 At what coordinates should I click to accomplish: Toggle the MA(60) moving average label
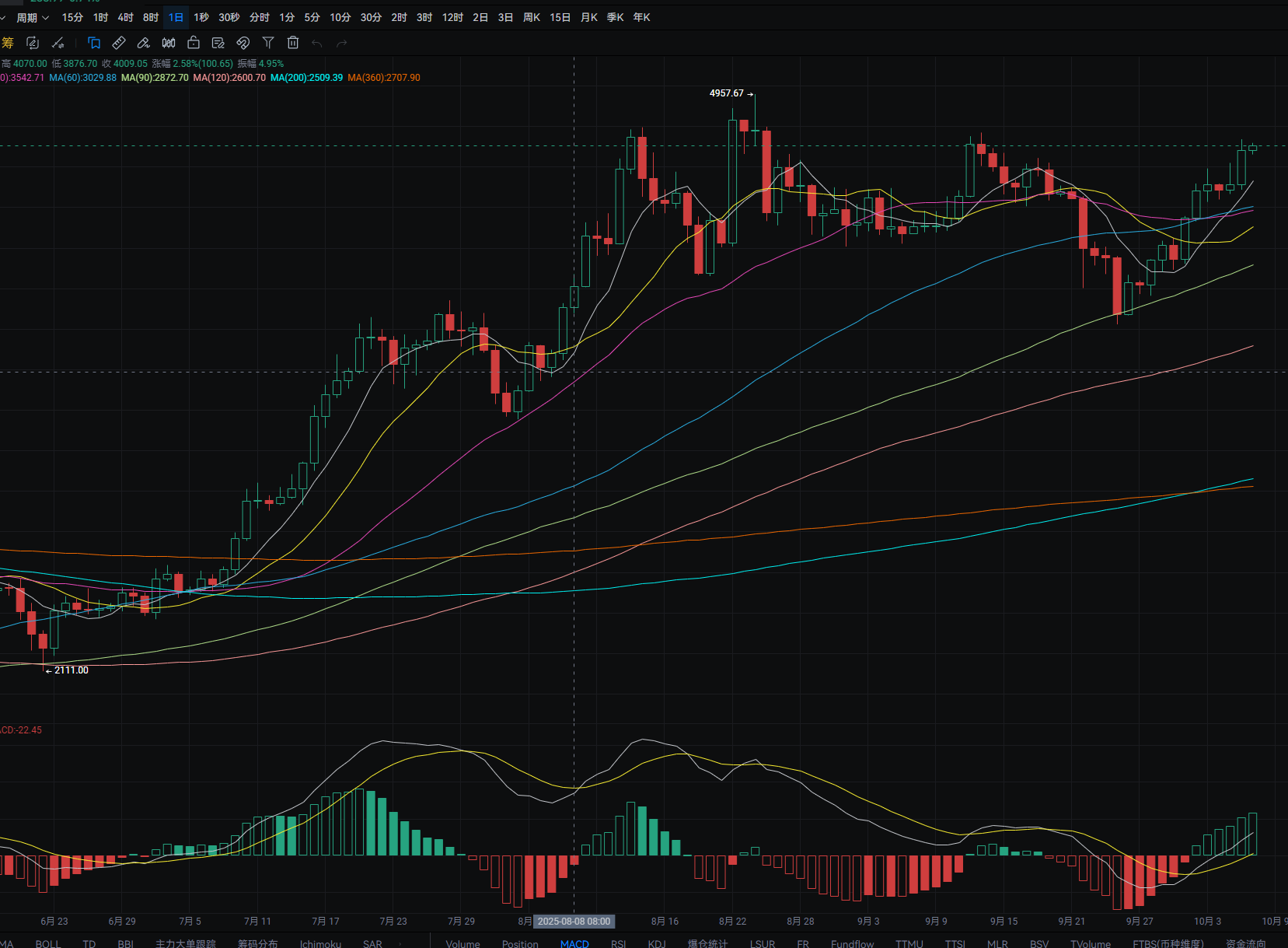point(82,78)
